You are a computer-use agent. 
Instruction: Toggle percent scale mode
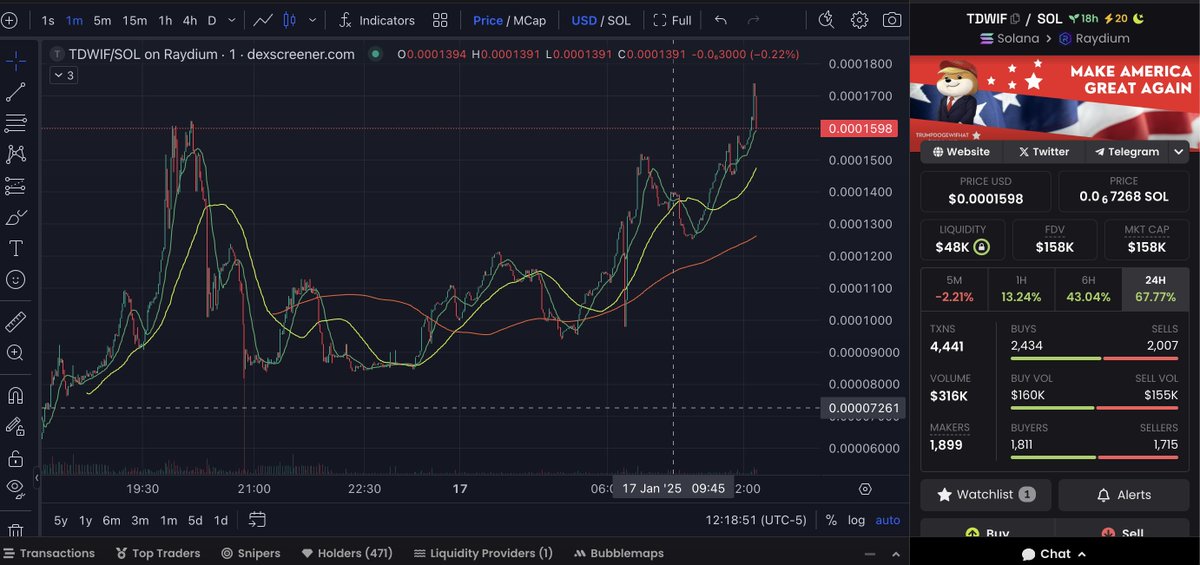(x=830, y=520)
